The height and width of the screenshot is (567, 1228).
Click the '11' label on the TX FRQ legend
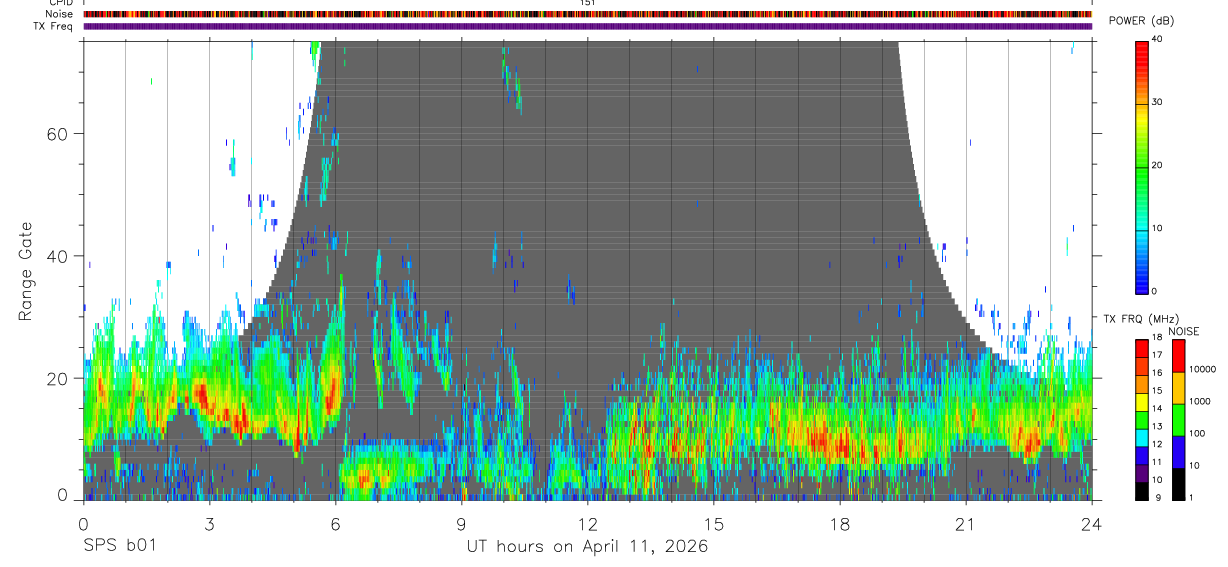pyautogui.click(x=1157, y=462)
